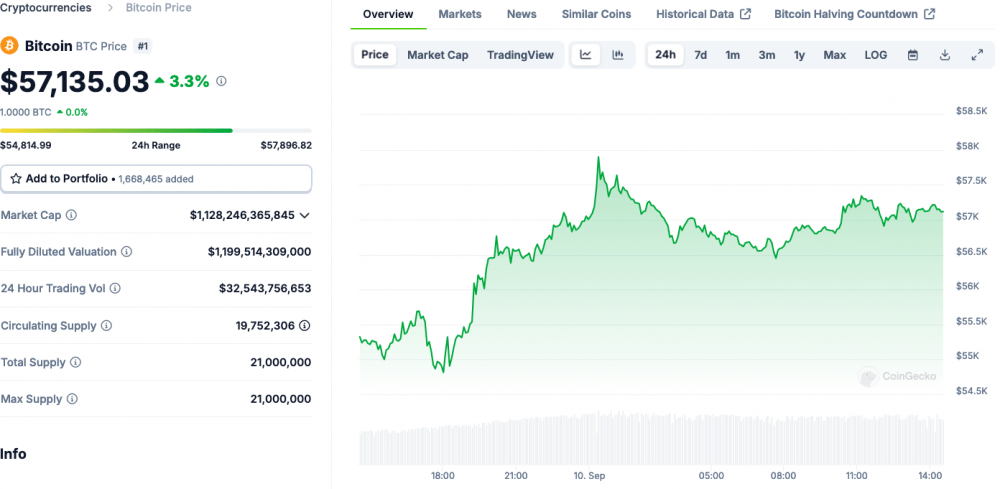
Task: Click the 18:00 time axis label
Action: 443,476
